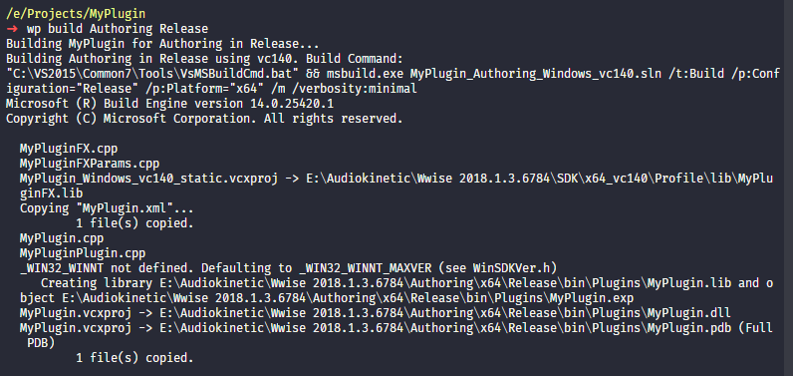The height and width of the screenshot is (376, 793).
Task: Click the "wp build Authoring Release" command
Action: point(117,29)
